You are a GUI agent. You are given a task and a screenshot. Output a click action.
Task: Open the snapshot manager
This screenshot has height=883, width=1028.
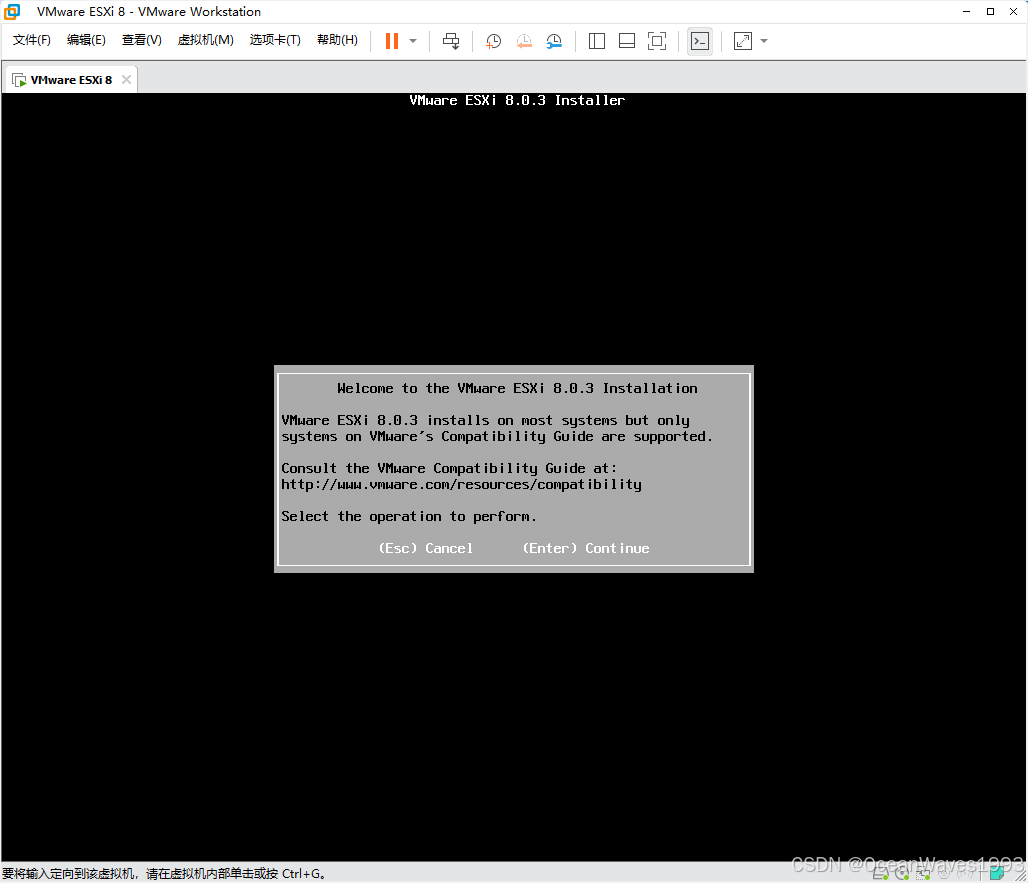click(554, 41)
